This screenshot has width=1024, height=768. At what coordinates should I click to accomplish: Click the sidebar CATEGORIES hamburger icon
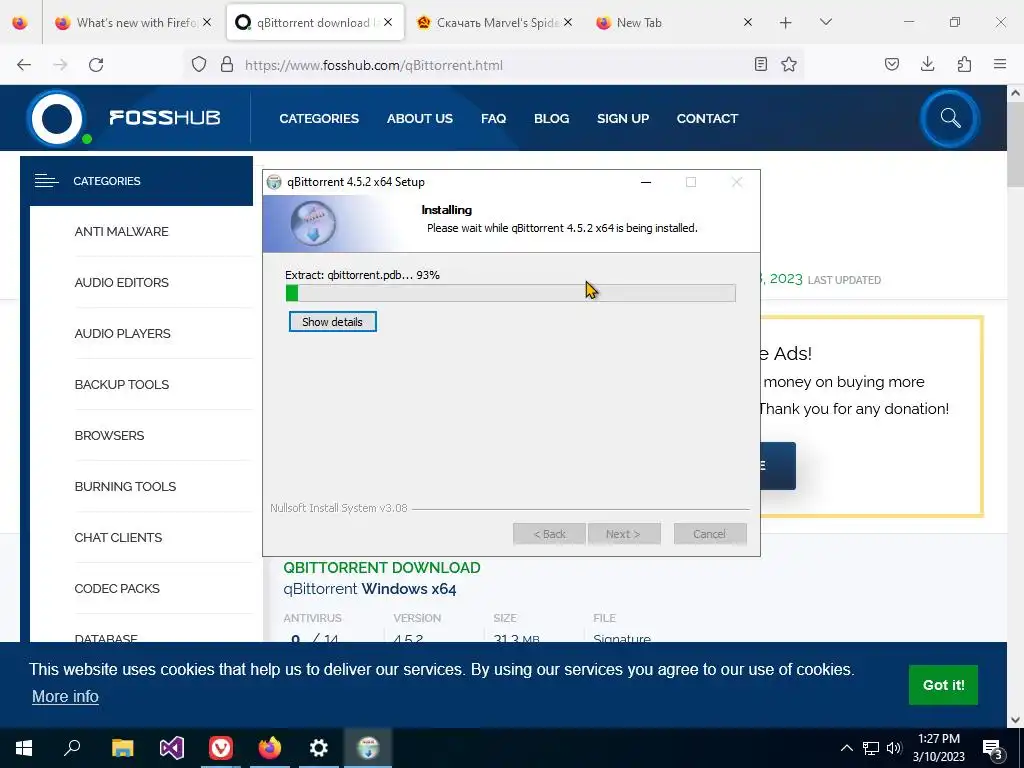[x=46, y=181]
